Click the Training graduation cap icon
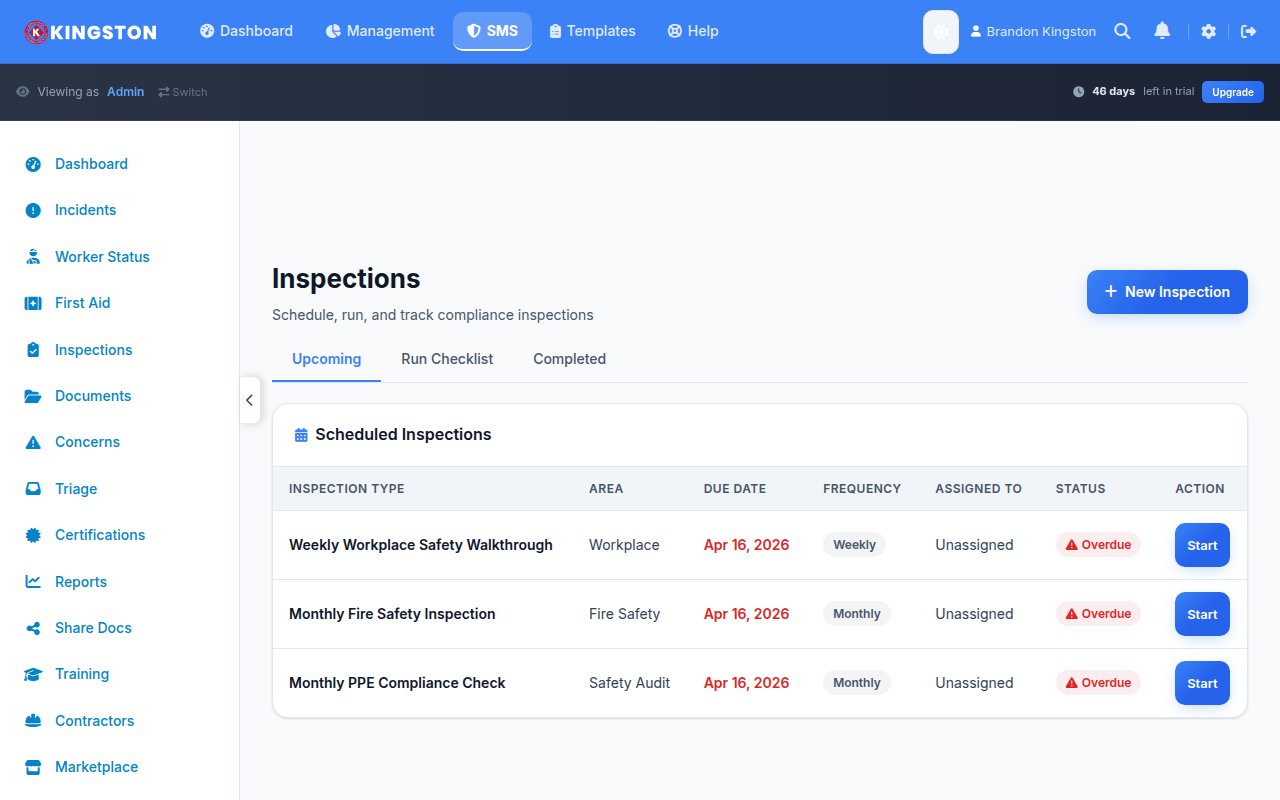The image size is (1280, 800). [33, 674]
